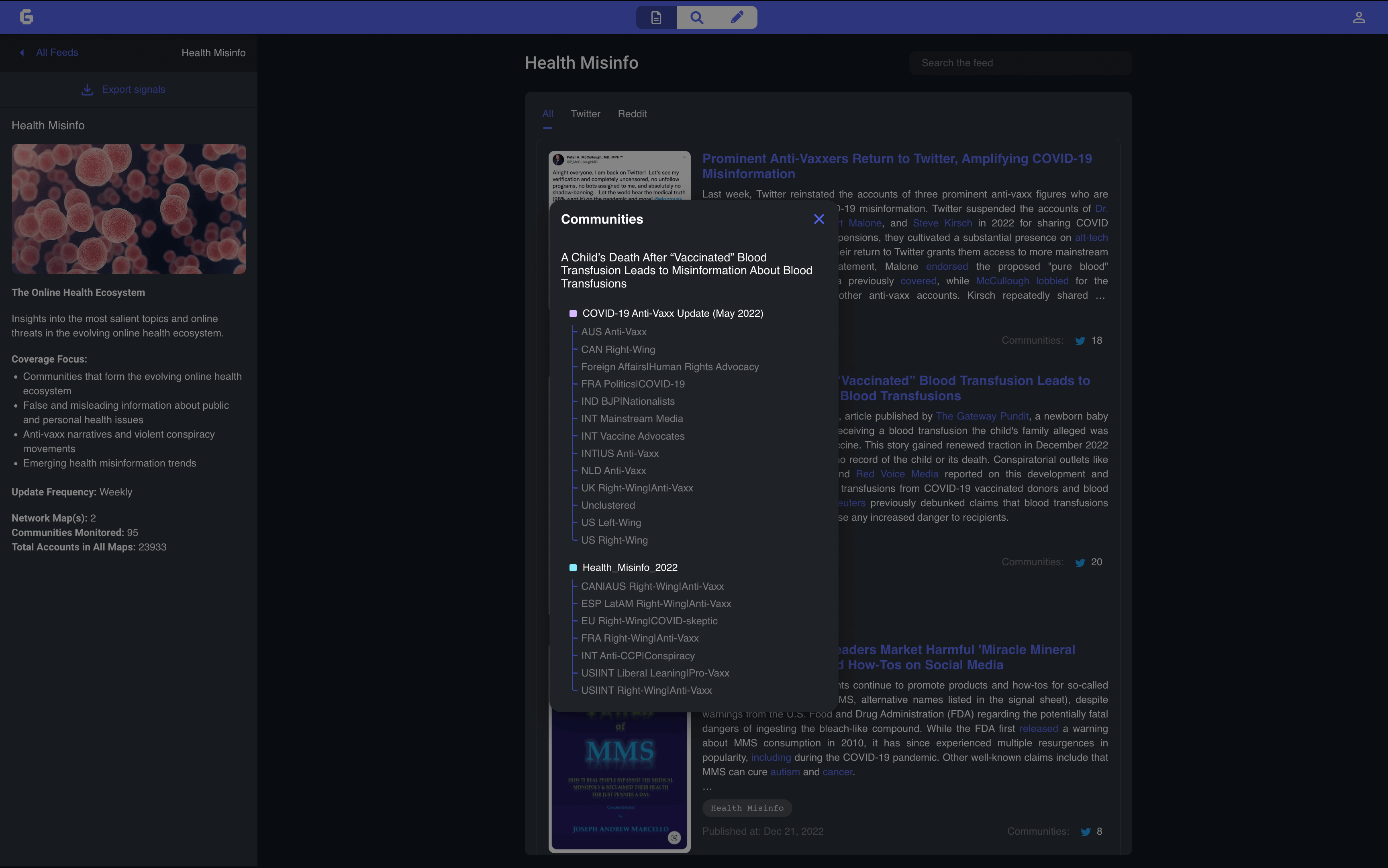Select INT Vaccine Advocates community
This screenshot has width=1388, height=868.
632,436
